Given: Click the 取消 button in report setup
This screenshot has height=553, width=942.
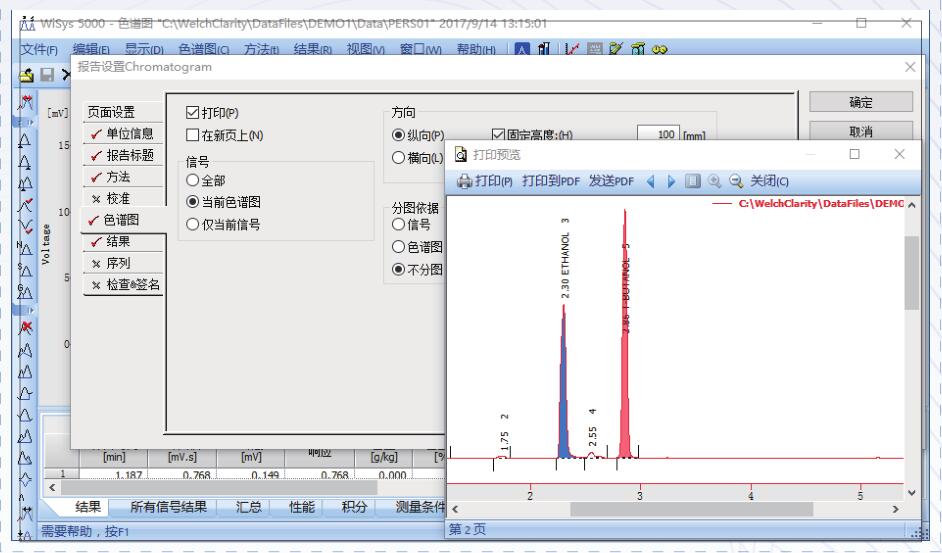Looking at the screenshot, I should [861, 130].
